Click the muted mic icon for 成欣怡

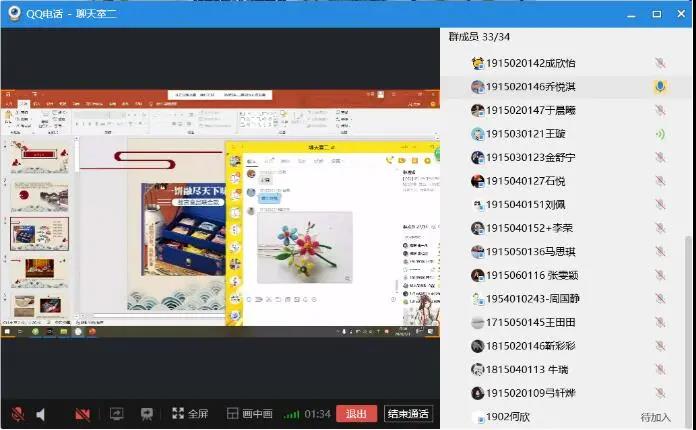tap(660, 63)
